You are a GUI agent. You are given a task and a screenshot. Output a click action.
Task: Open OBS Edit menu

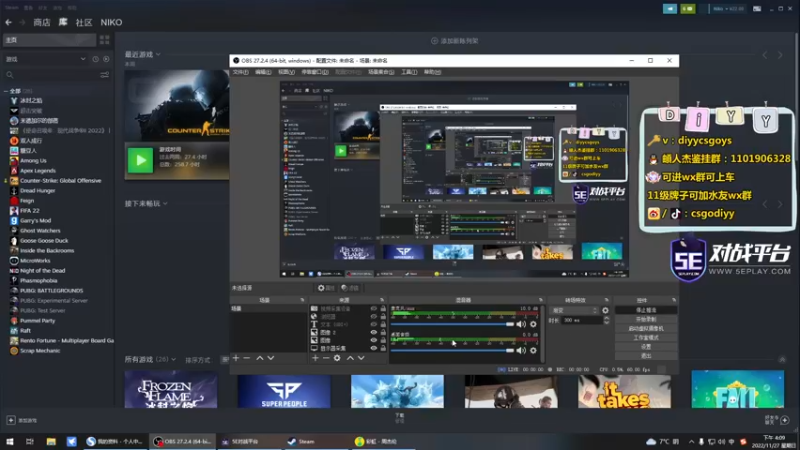click(263, 72)
